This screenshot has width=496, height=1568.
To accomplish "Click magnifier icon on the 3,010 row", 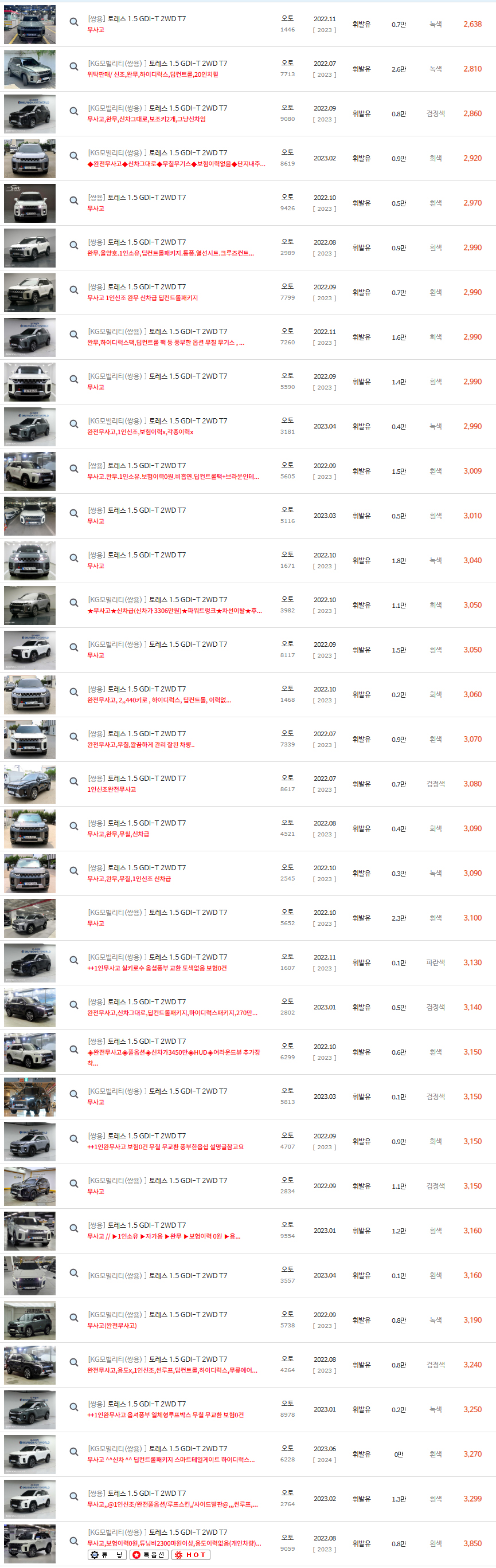I will pyautogui.click(x=74, y=513).
